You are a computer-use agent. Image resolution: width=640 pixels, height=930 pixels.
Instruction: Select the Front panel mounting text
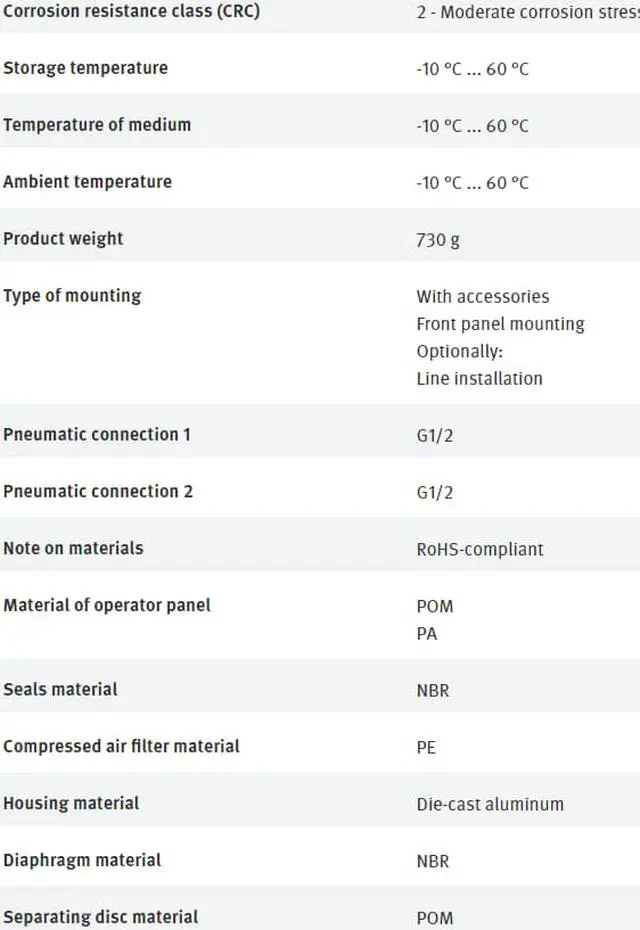coord(500,324)
